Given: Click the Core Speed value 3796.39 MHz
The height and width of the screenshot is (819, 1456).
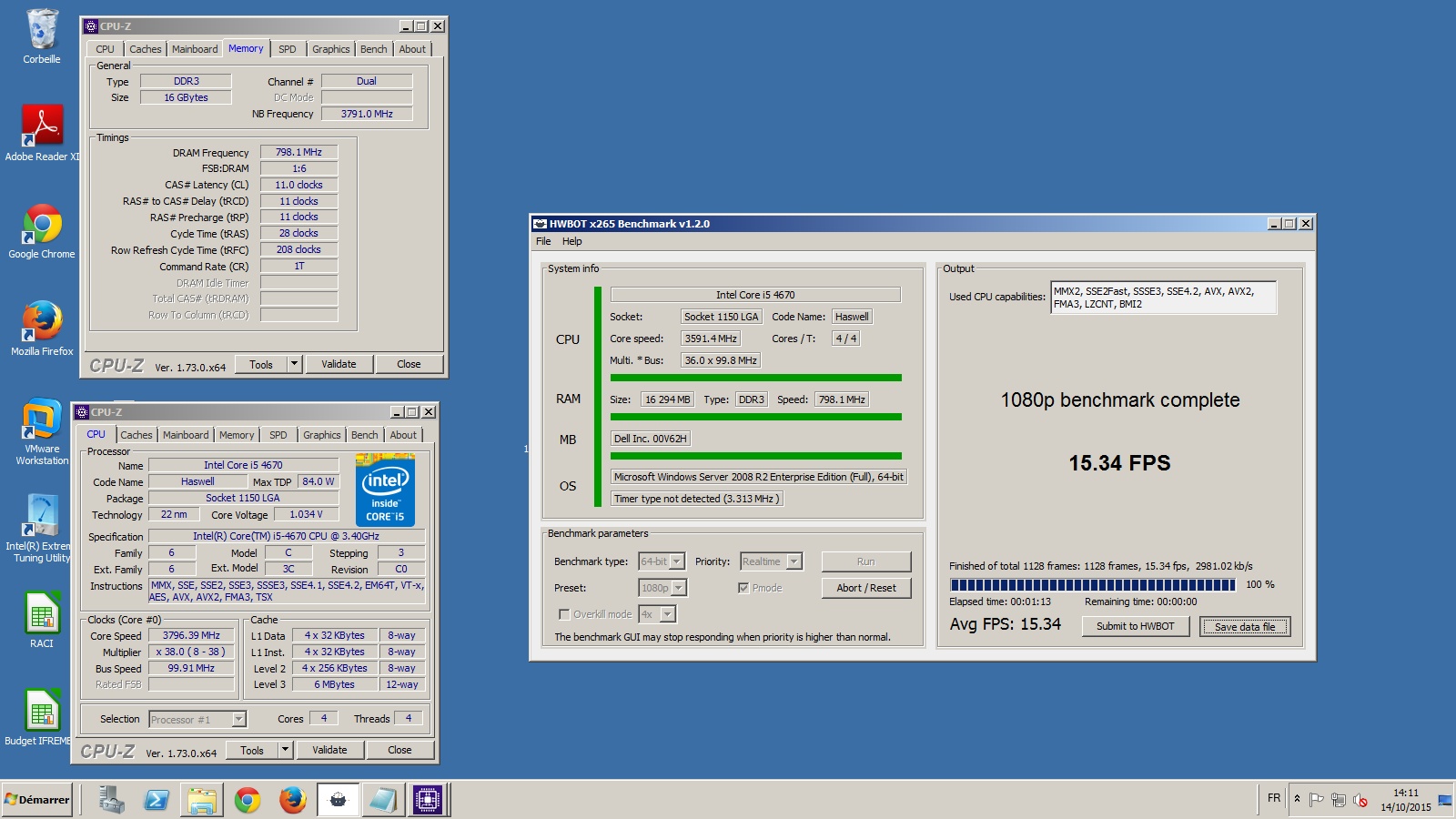Looking at the screenshot, I should pyautogui.click(x=191, y=636).
